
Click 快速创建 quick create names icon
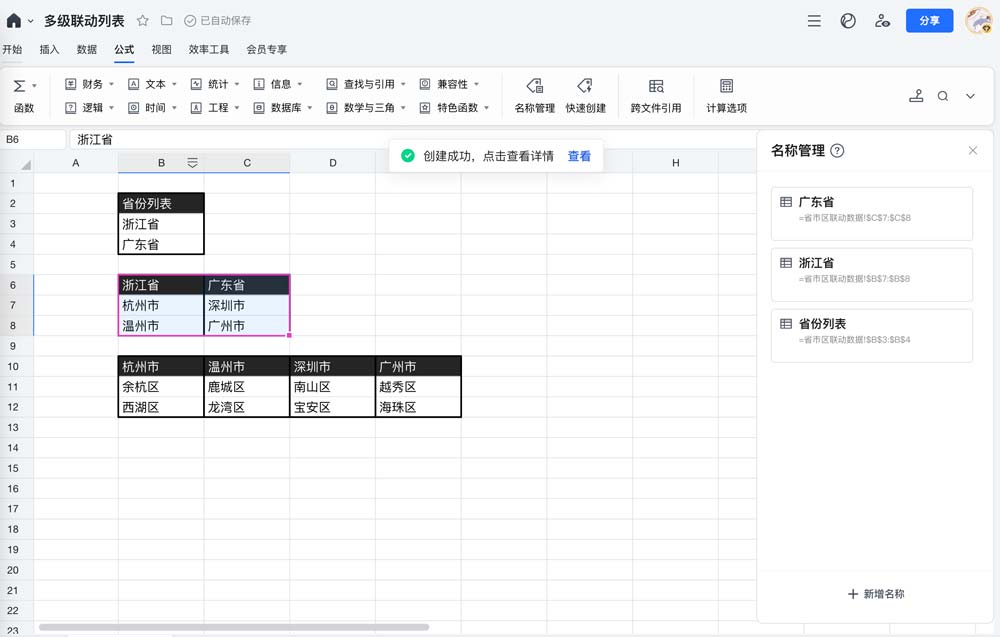tap(585, 87)
